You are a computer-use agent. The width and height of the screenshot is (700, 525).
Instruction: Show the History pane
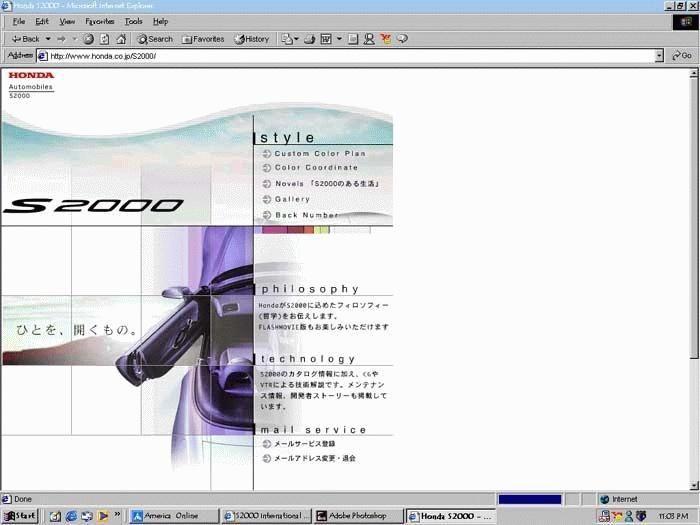coord(252,39)
